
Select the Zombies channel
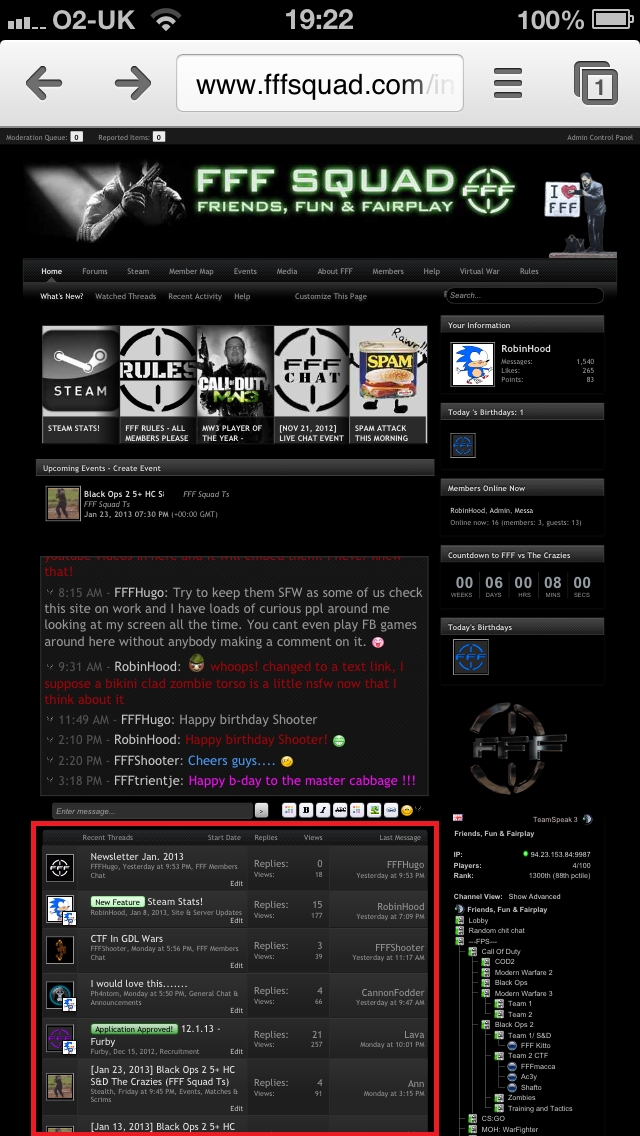(x=521, y=1098)
